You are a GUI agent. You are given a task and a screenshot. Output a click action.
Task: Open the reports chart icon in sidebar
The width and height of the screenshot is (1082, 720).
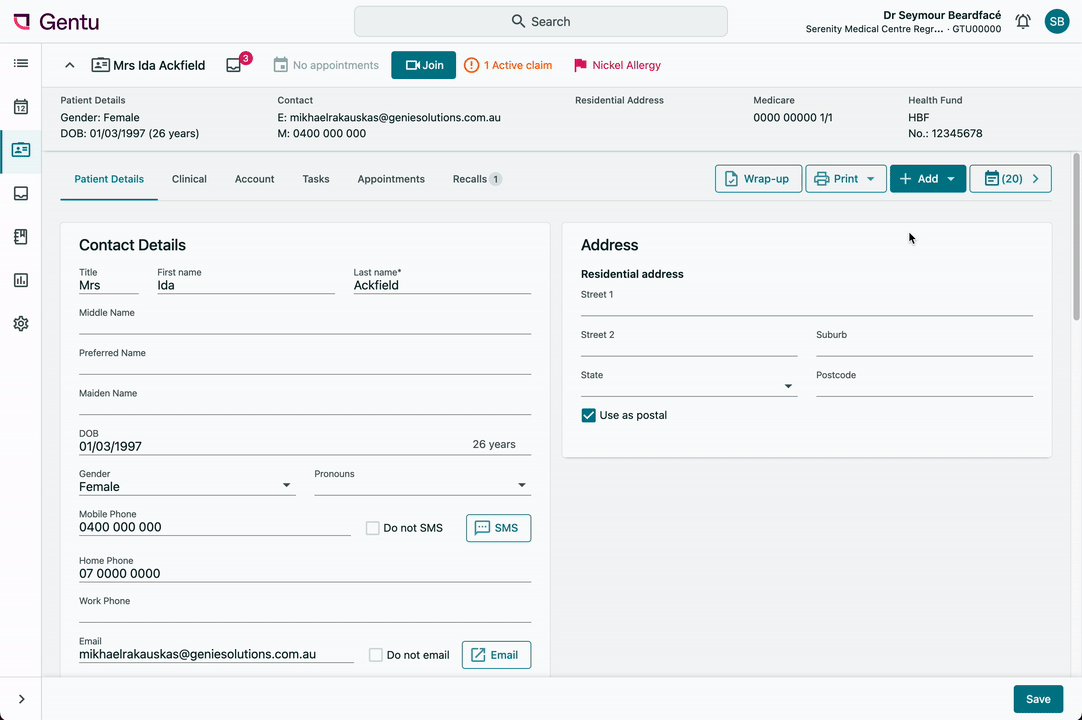tap(21, 280)
